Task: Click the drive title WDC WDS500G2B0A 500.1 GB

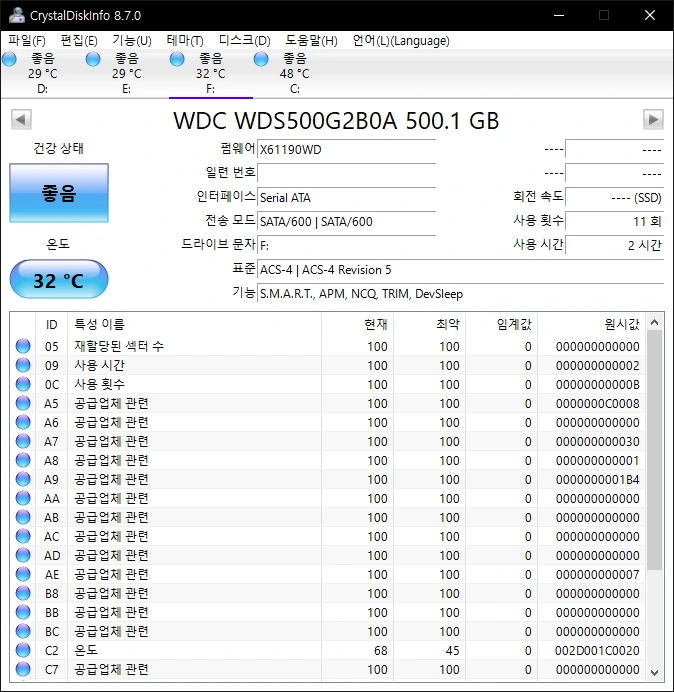Action: pos(336,120)
